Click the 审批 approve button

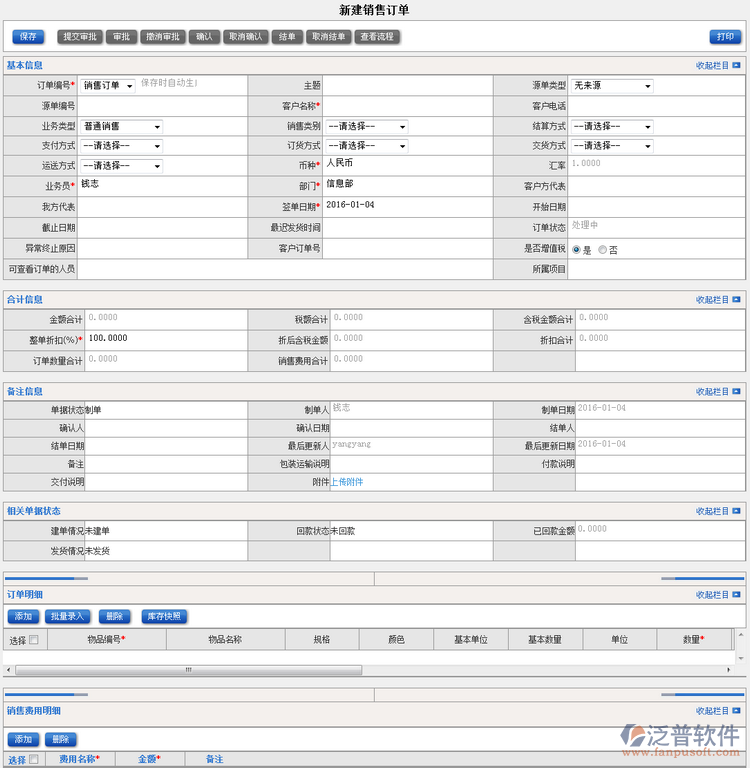(x=121, y=37)
